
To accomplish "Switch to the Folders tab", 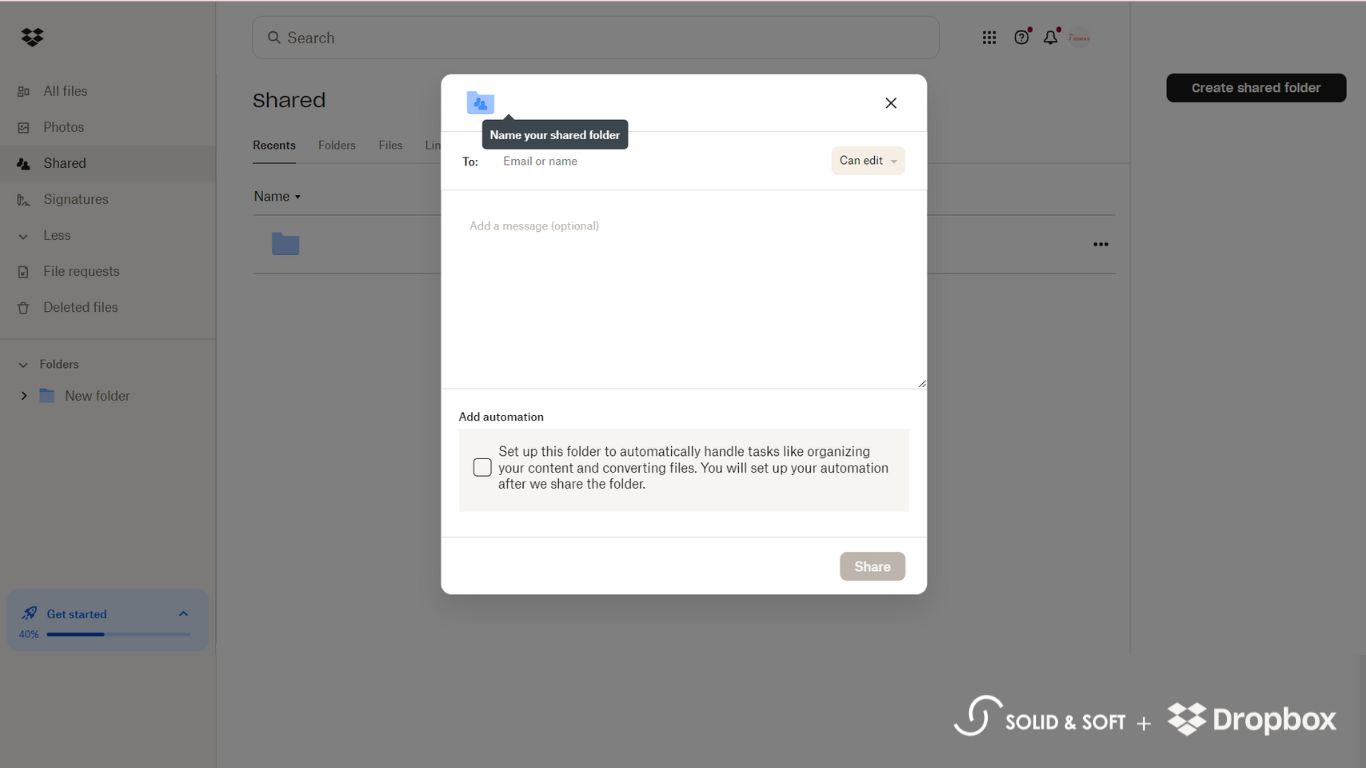I will pos(336,145).
